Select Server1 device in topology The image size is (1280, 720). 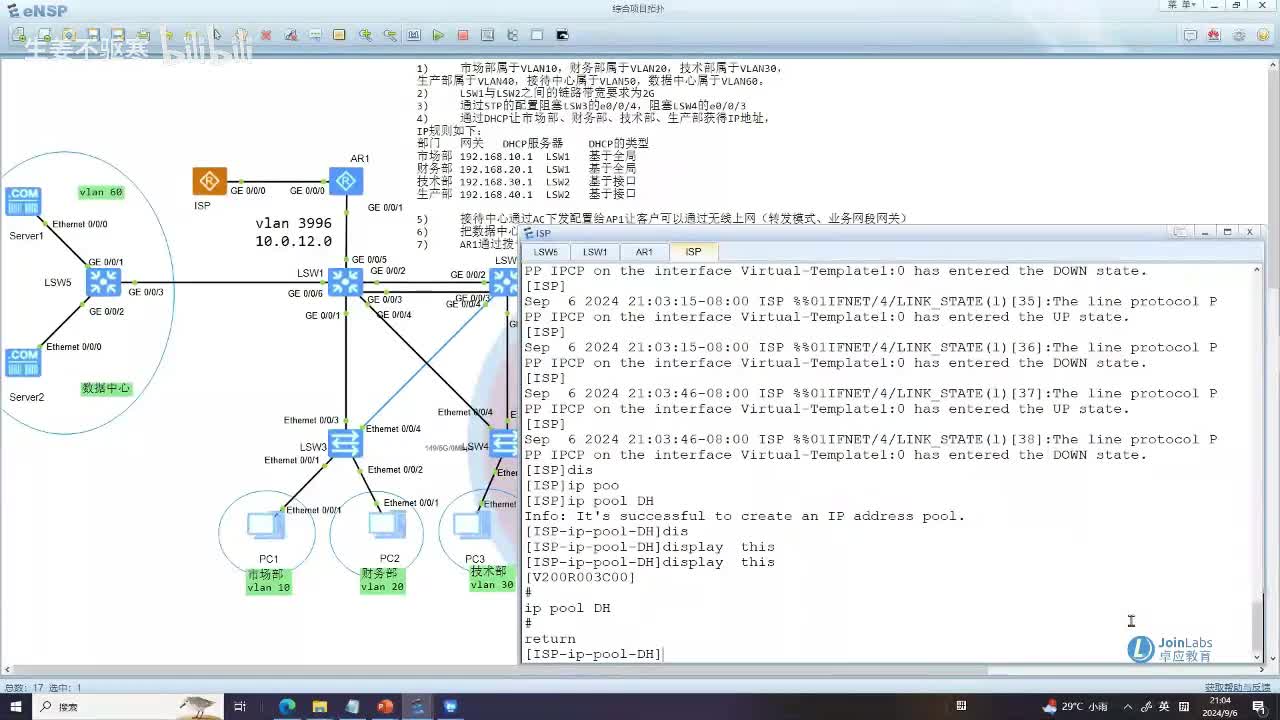23,201
